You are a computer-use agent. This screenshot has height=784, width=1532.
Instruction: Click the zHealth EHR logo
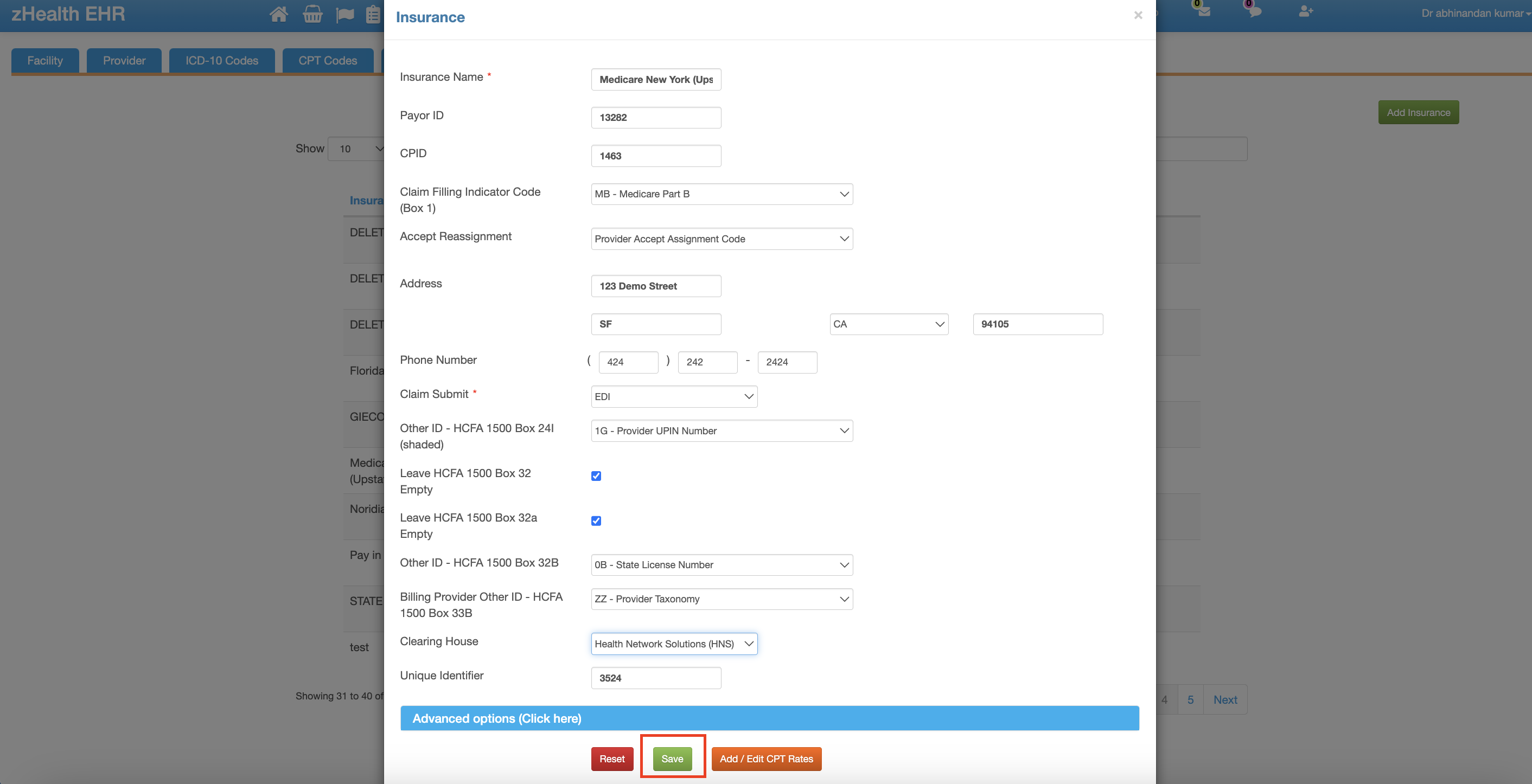tap(68, 14)
